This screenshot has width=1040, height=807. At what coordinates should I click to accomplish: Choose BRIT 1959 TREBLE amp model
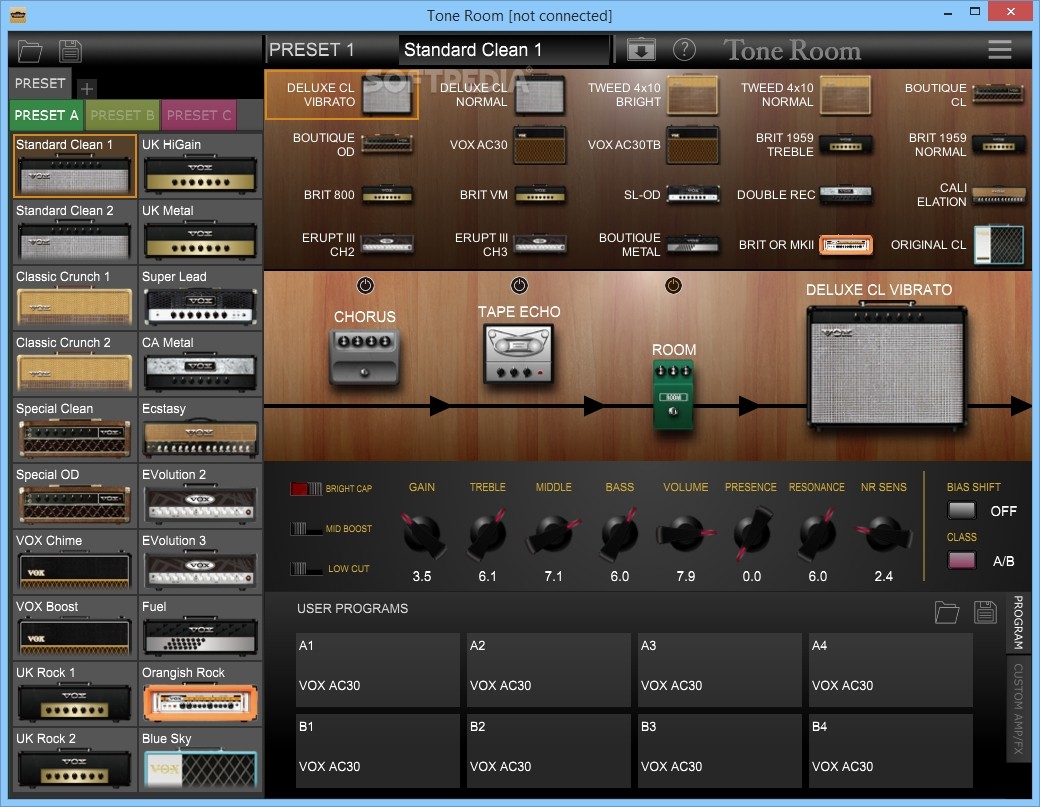(813, 145)
